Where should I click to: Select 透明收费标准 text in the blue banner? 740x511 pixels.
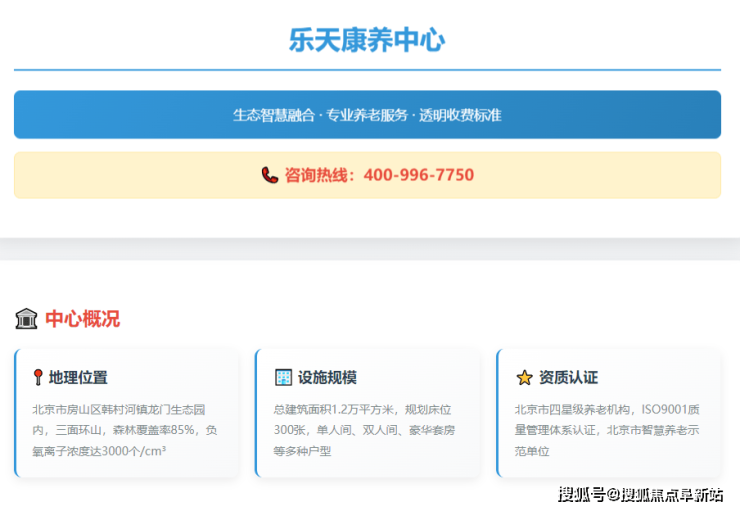(460, 115)
